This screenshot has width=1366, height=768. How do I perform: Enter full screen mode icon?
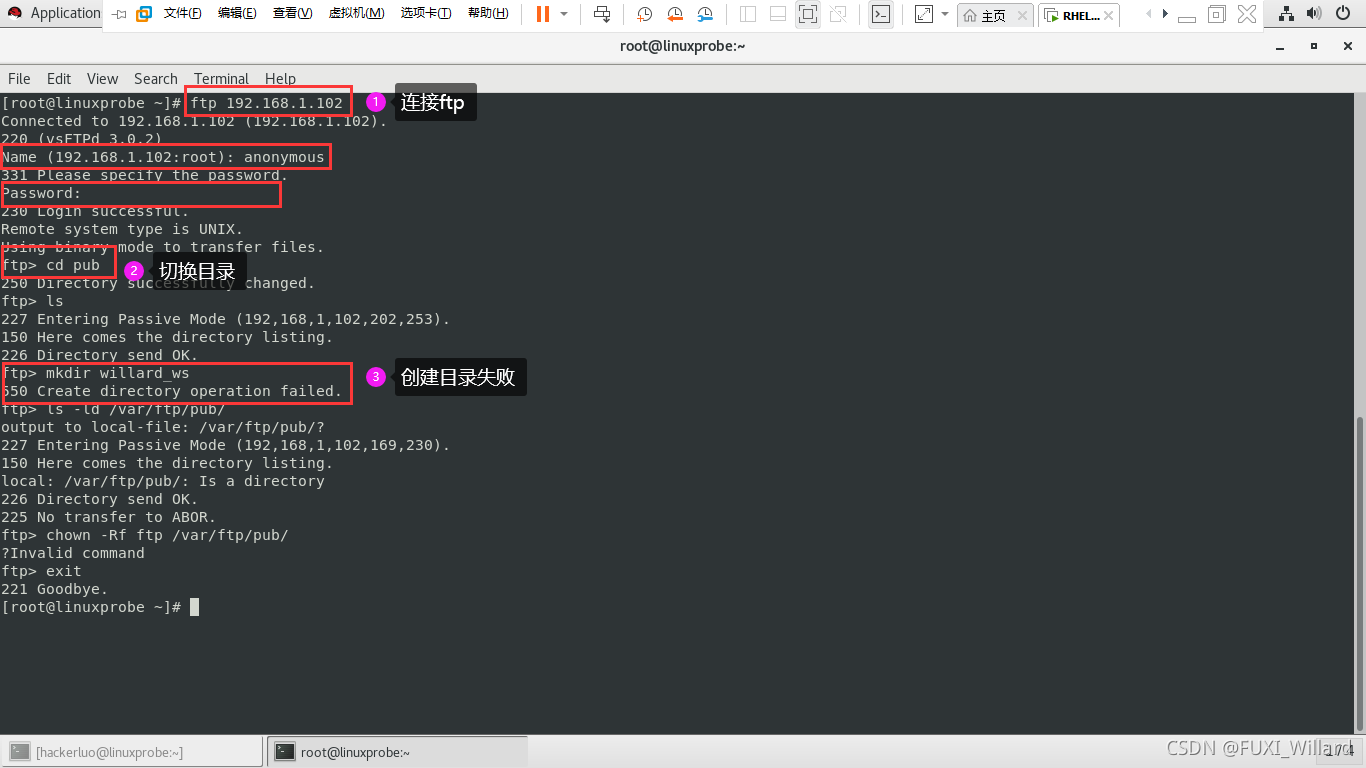point(808,14)
